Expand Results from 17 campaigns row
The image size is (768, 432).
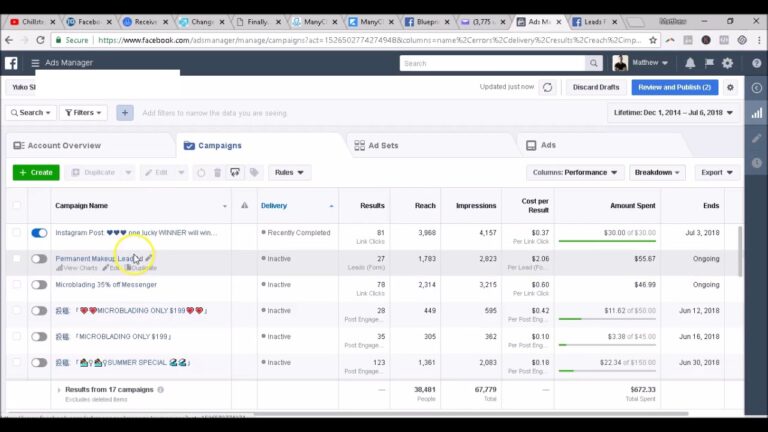pyautogui.click(x=59, y=390)
